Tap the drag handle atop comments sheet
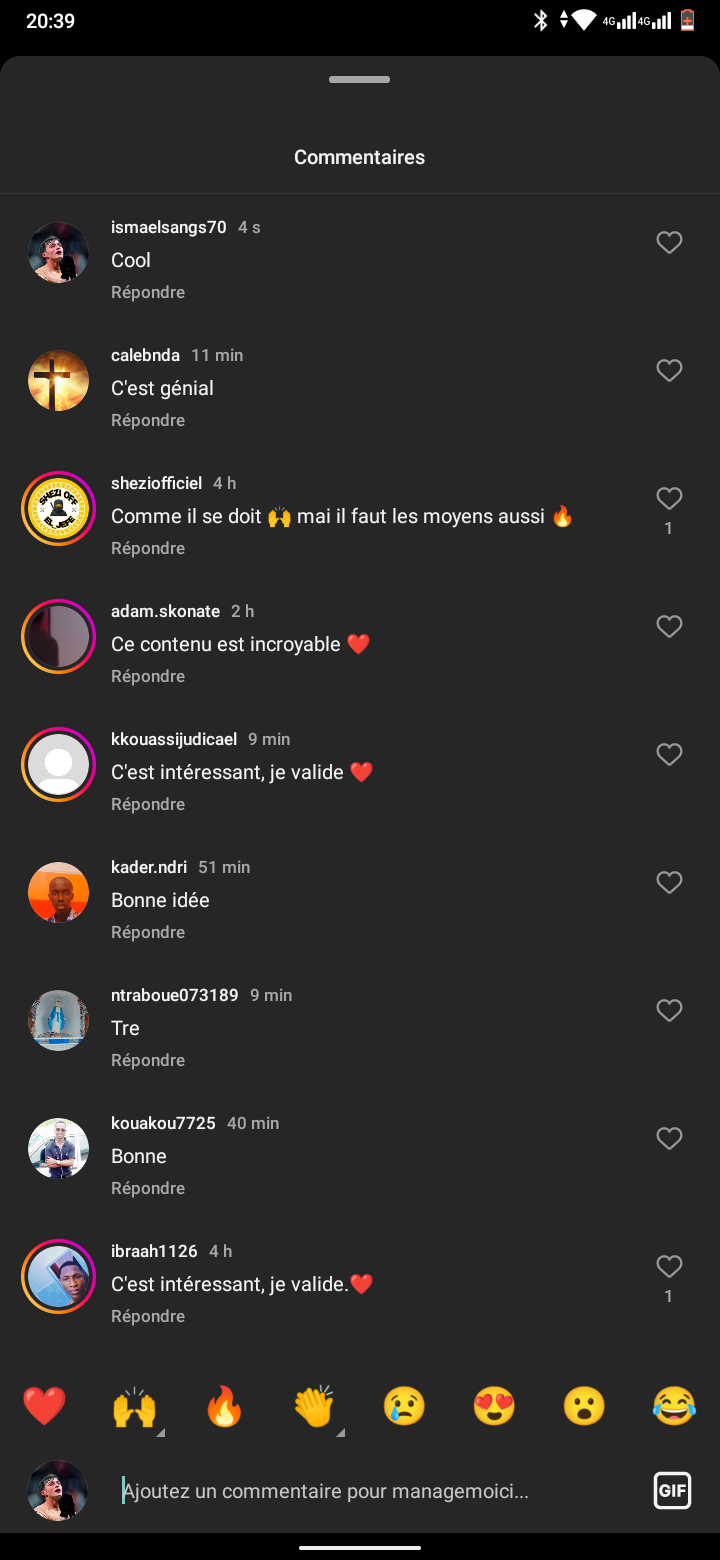Screen dimensions: 720x1560 tap(359, 80)
